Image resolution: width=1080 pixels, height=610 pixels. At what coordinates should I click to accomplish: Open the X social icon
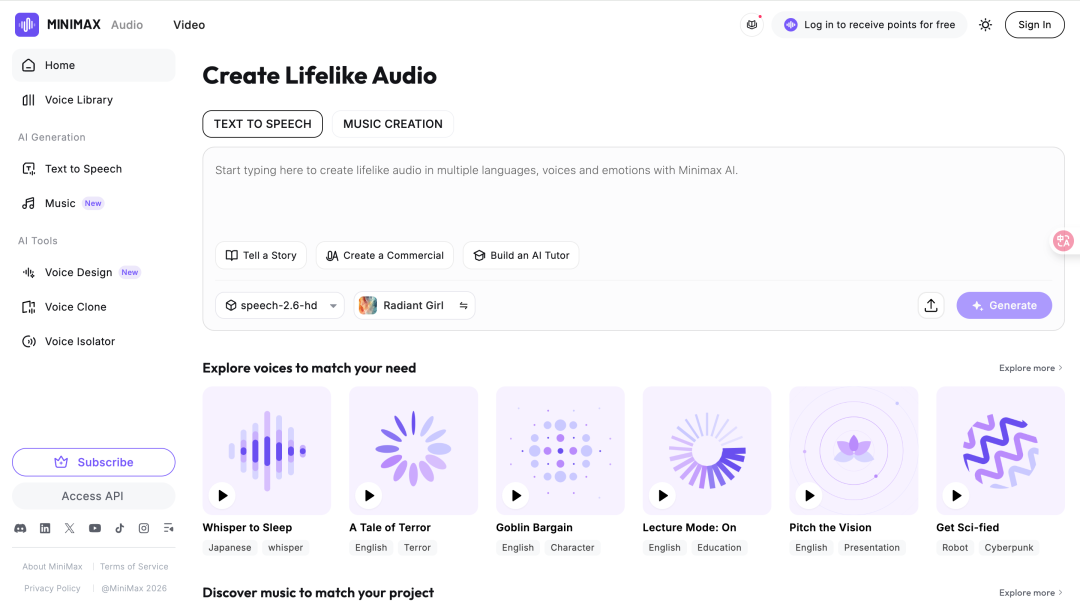click(x=70, y=528)
